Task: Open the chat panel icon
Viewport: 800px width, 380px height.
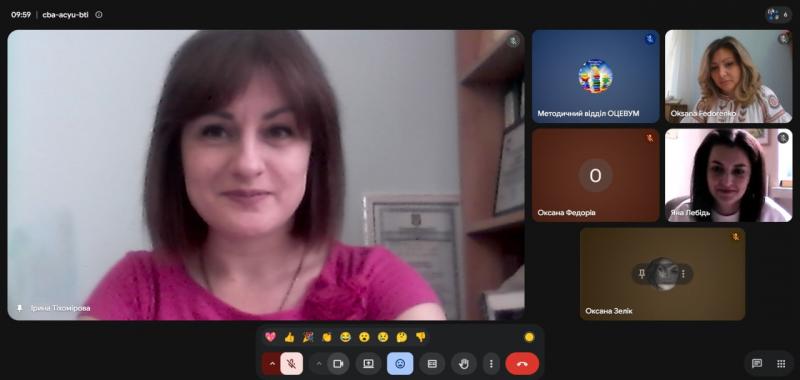Action: tap(757, 364)
